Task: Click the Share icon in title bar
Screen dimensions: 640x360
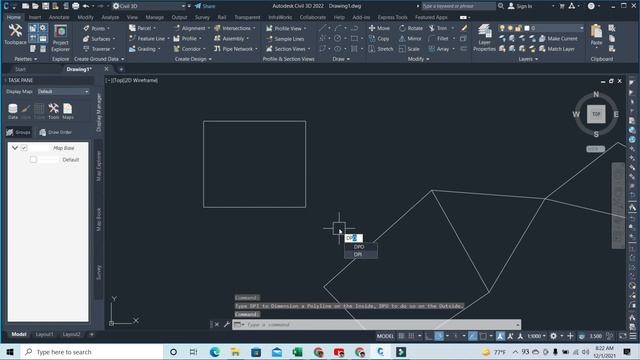Action: pyautogui.click(x=204, y=6)
